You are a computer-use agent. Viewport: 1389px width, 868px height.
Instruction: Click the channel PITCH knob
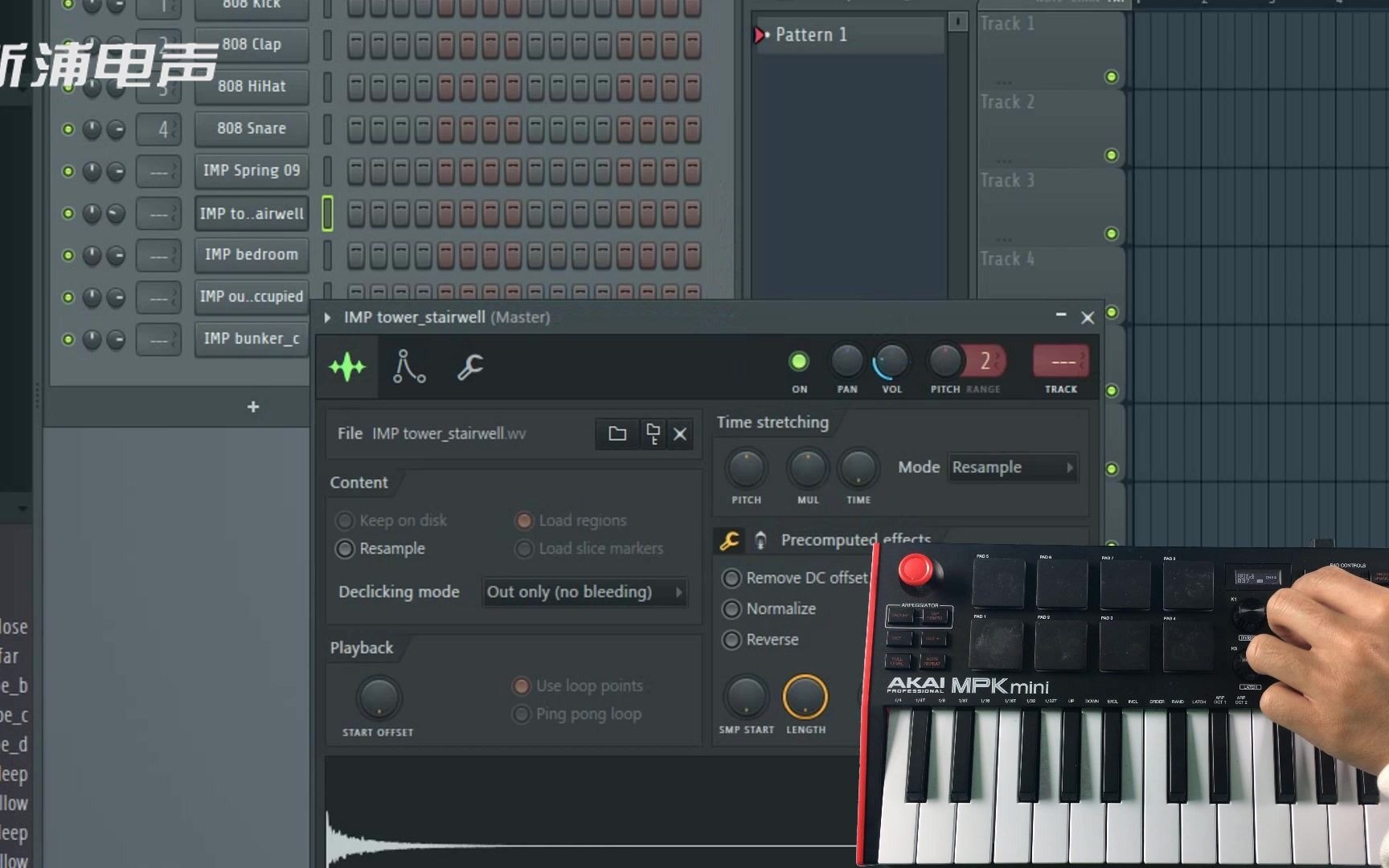945,362
